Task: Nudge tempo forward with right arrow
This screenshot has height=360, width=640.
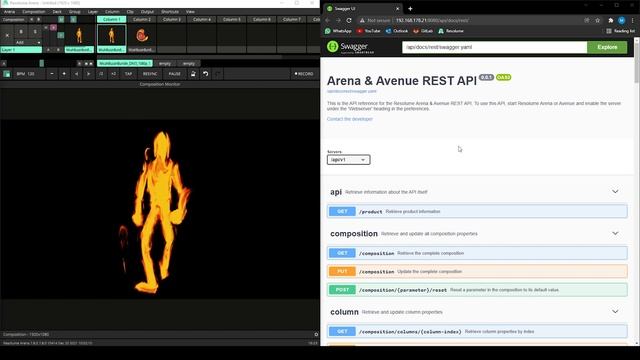Action: click(x=89, y=74)
